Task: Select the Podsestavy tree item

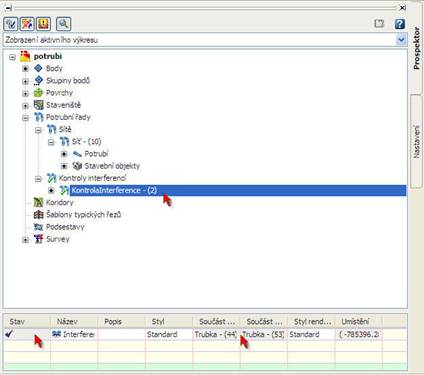Action: pyautogui.click(x=65, y=227)
